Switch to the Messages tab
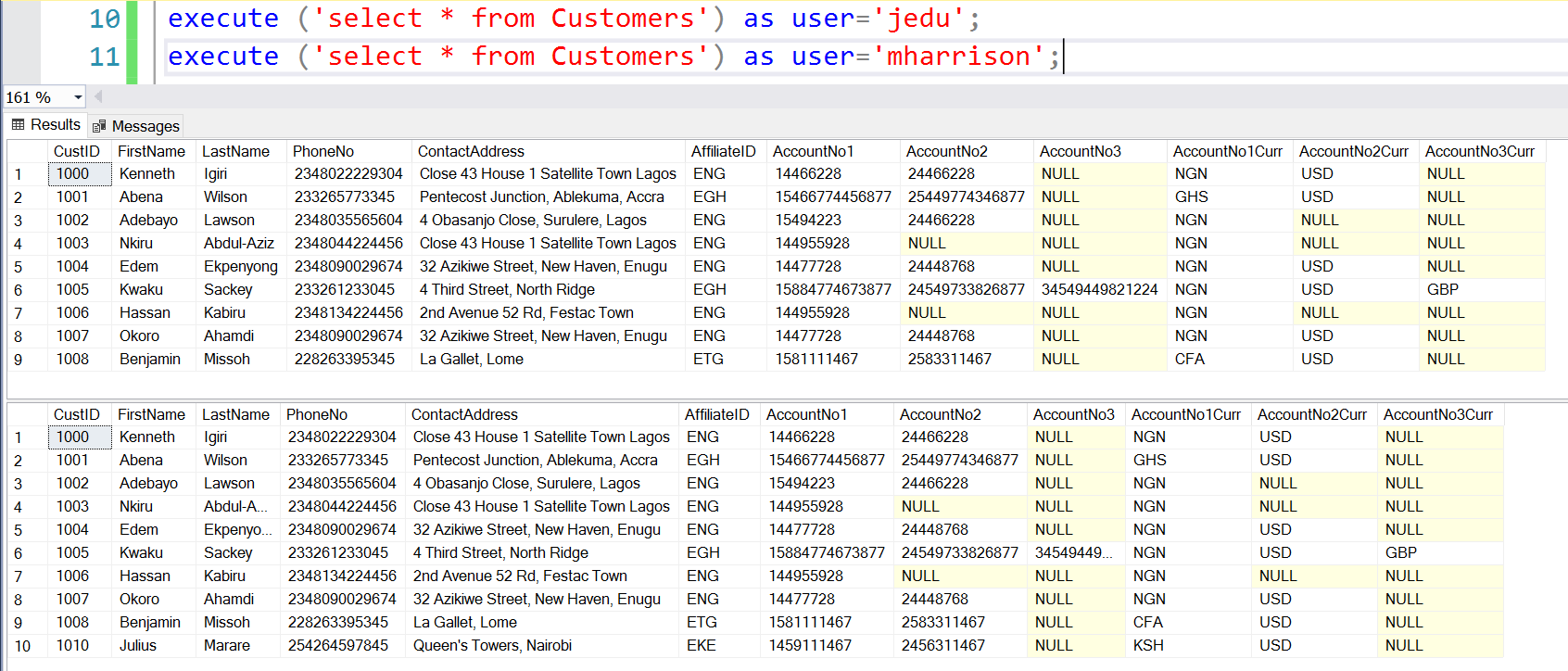The height and width of the screenshot is (671, 1568). 135,126
